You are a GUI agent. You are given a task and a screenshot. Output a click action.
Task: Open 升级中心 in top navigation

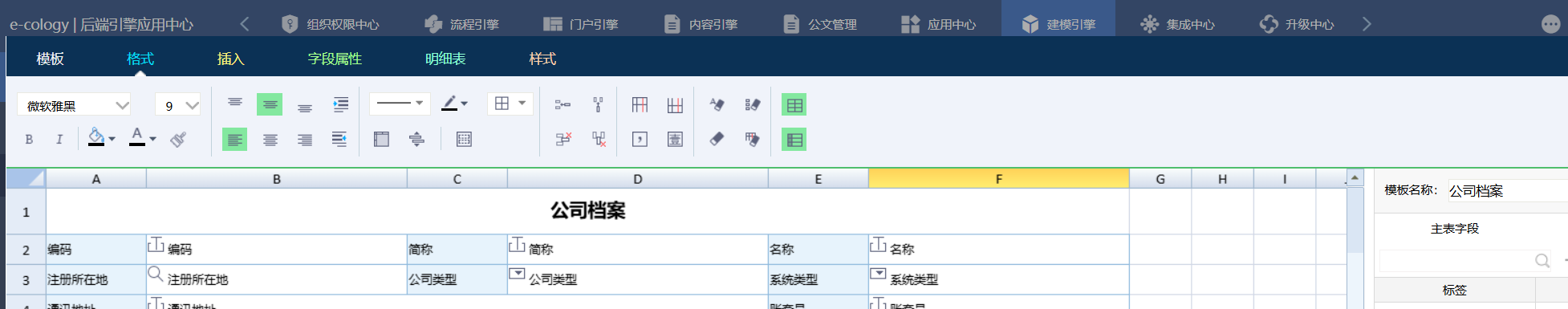pyautogui.click(x=1298, y=24)
